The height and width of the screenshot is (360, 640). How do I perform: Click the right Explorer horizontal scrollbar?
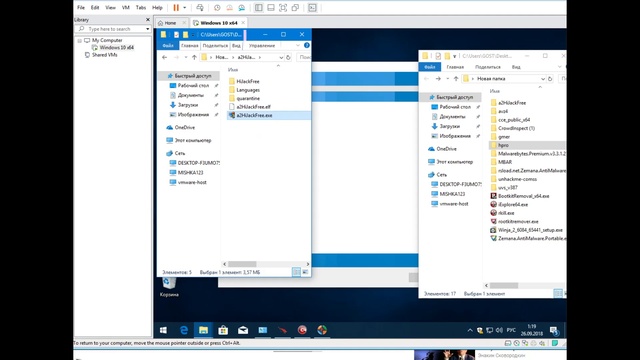point(504,285)
